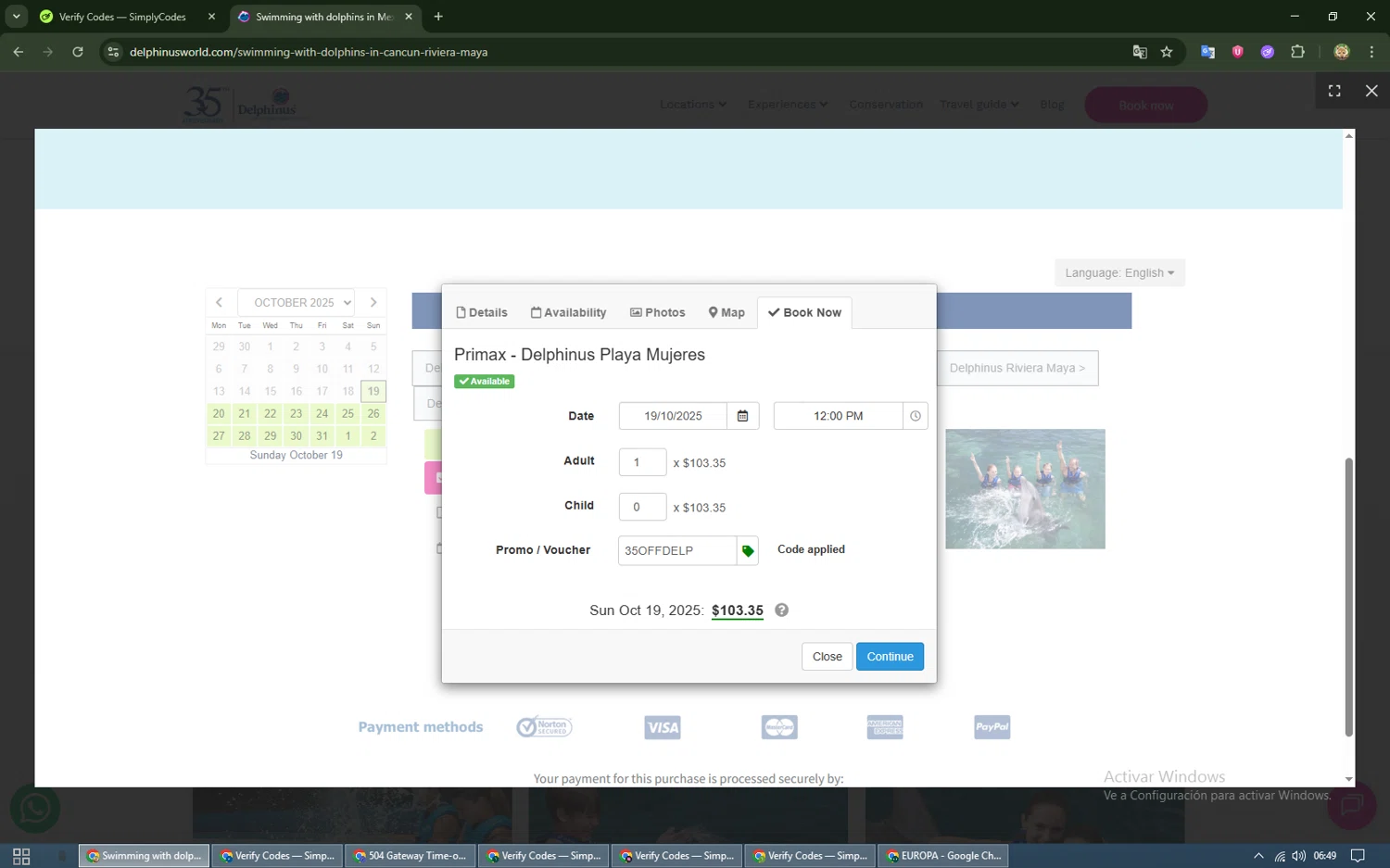This screenshot has height=868, width=1390.
Task: Click the Norton Secured logo
Action: (544, 727)
